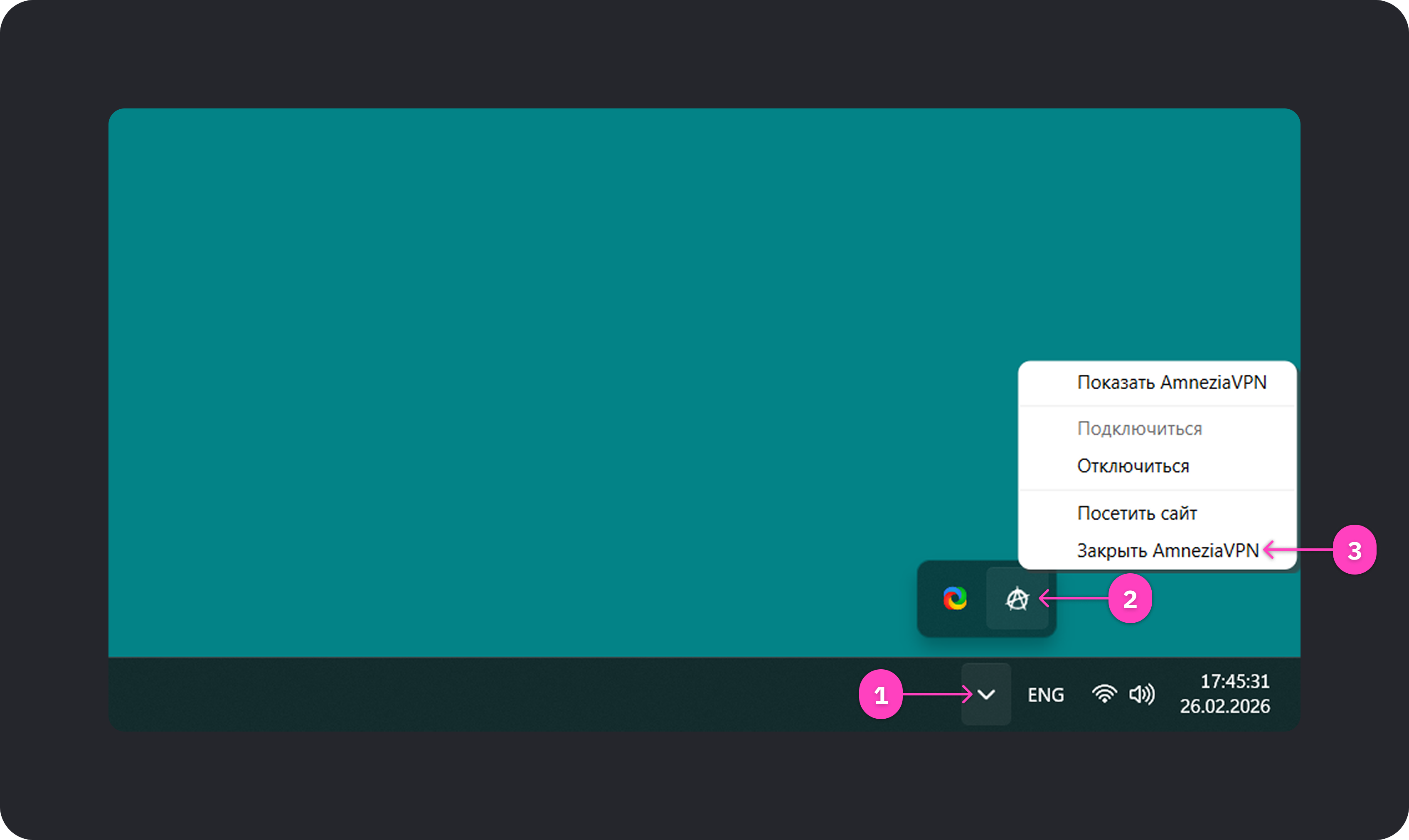Switch the ENG input language indicator
The width and height of the screenshot is (1409, 840).
1045,695
